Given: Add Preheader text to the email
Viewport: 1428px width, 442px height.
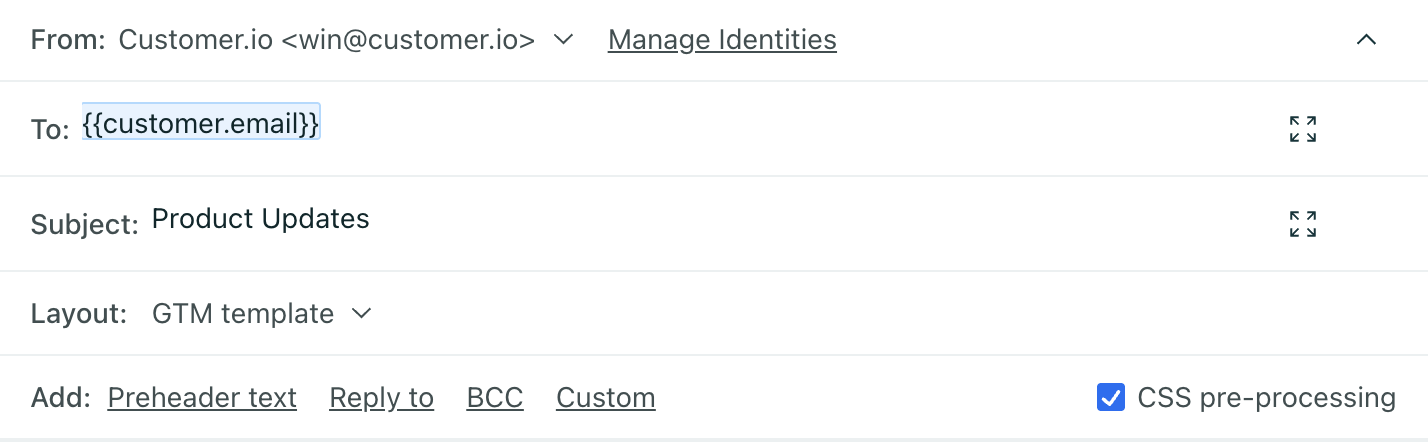Looking at the screenshot, I should coord(202,398).
